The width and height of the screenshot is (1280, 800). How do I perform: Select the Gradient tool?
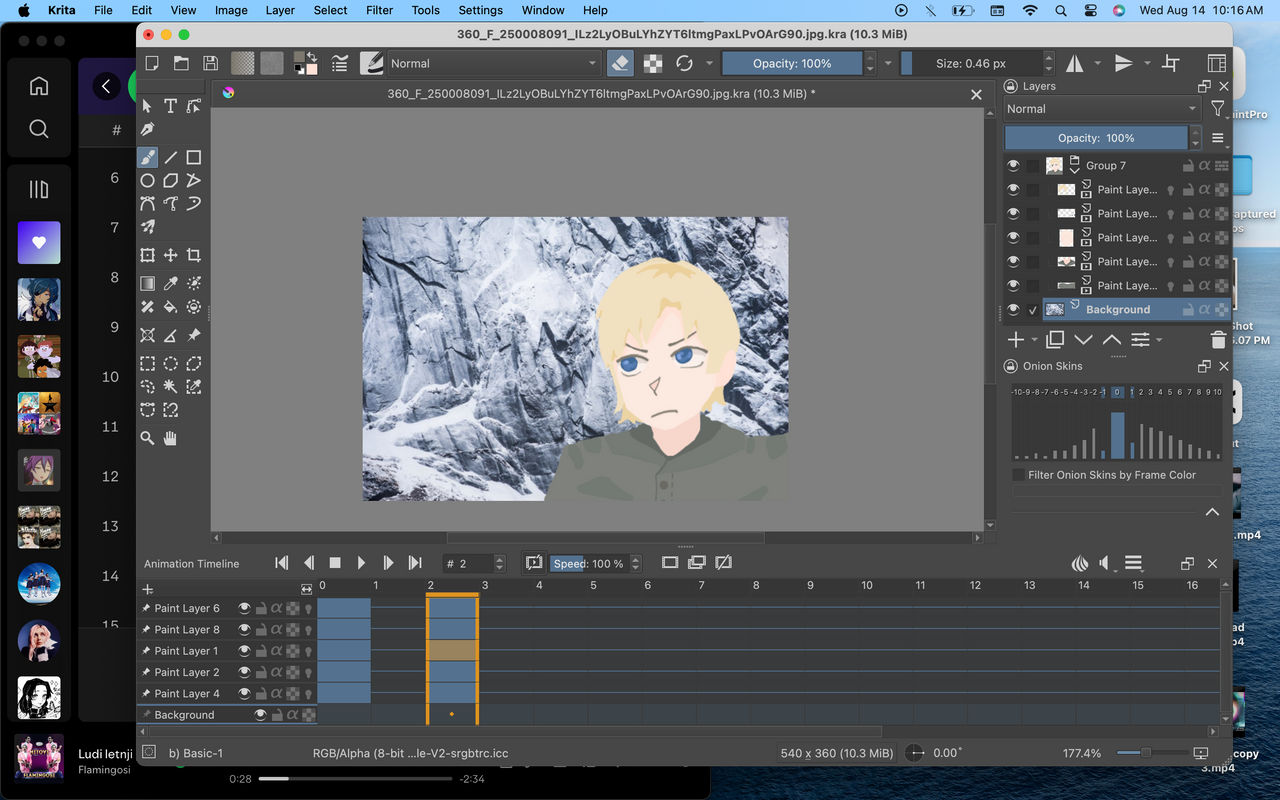[147, 283]
